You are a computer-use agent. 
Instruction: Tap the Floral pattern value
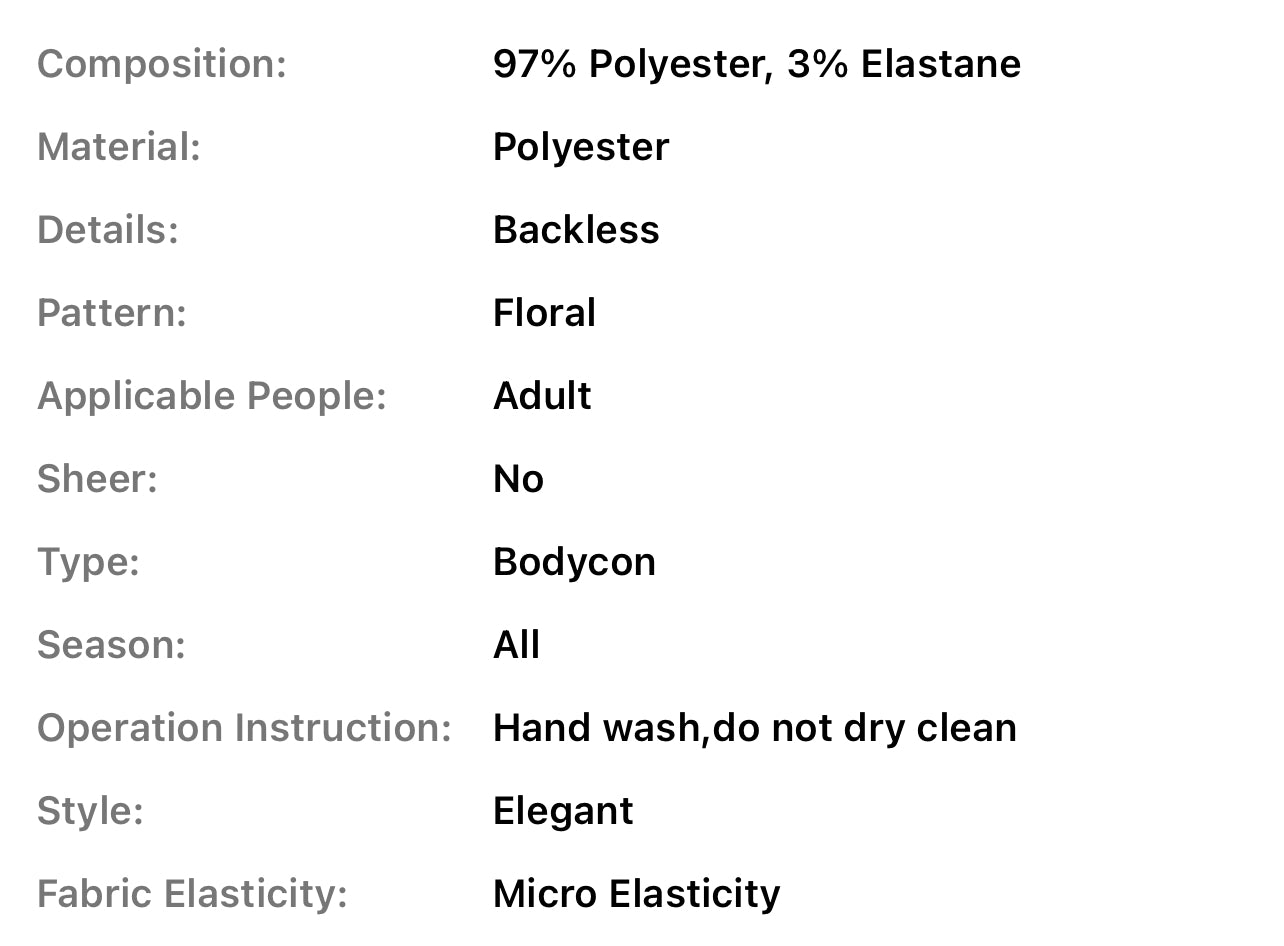coord(544,313)
